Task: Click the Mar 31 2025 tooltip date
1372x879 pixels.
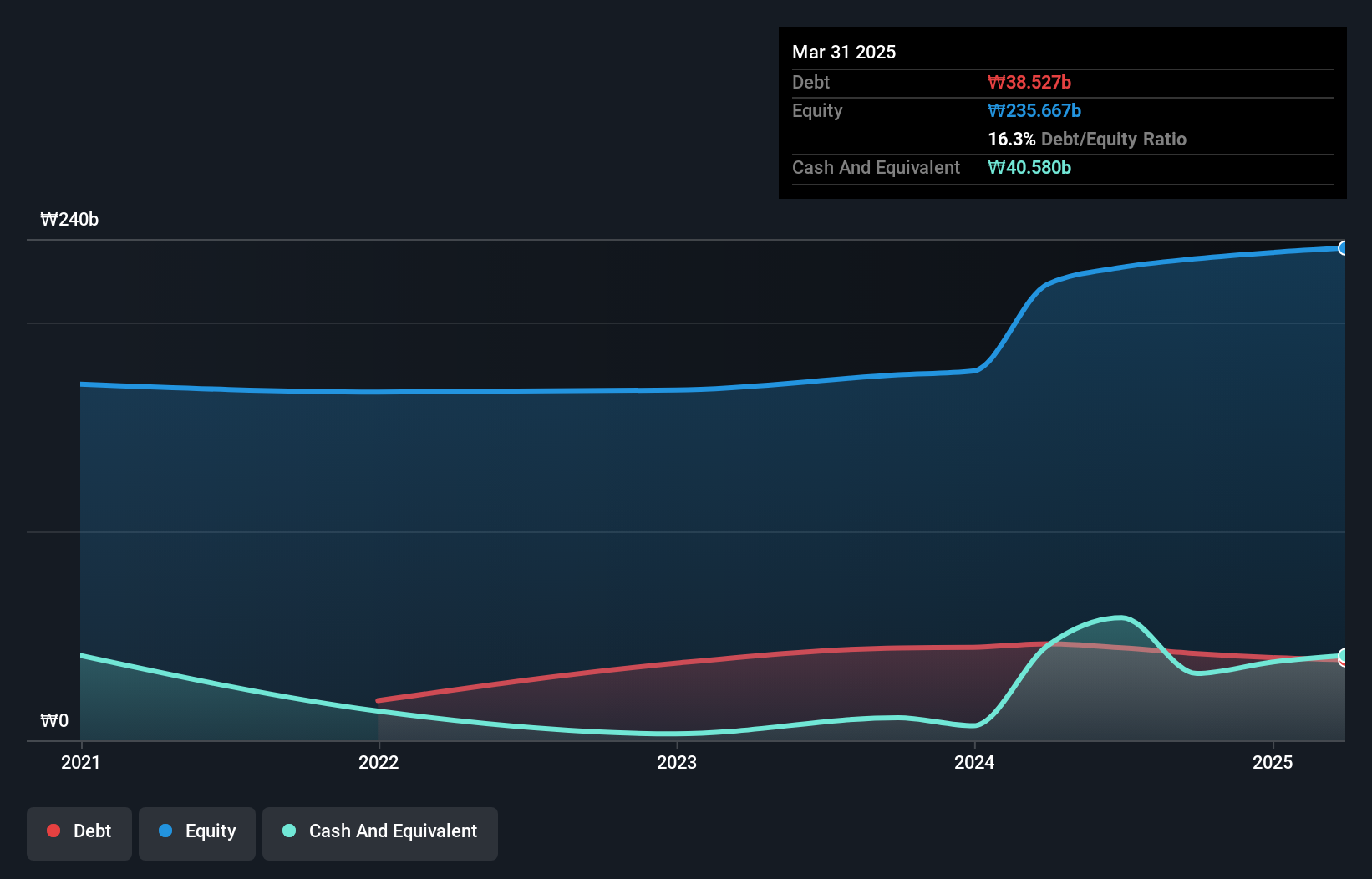Action: (844, 52)
